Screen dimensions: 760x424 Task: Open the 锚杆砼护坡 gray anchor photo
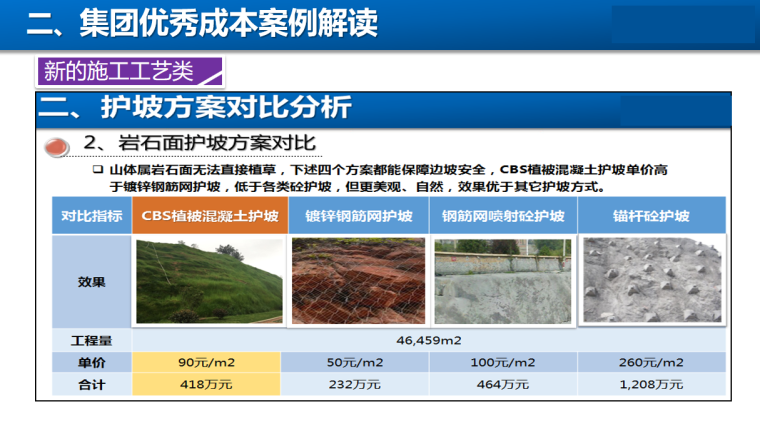(651, 280)
